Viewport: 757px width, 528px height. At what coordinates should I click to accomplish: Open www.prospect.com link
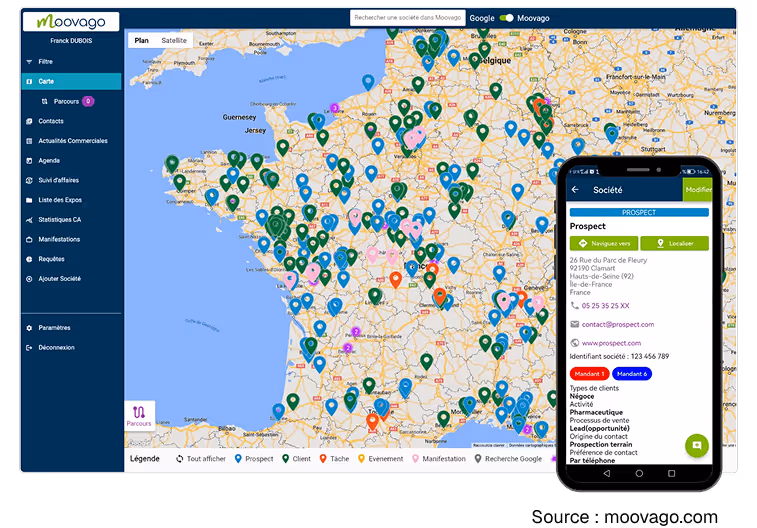tap(611, 343)
